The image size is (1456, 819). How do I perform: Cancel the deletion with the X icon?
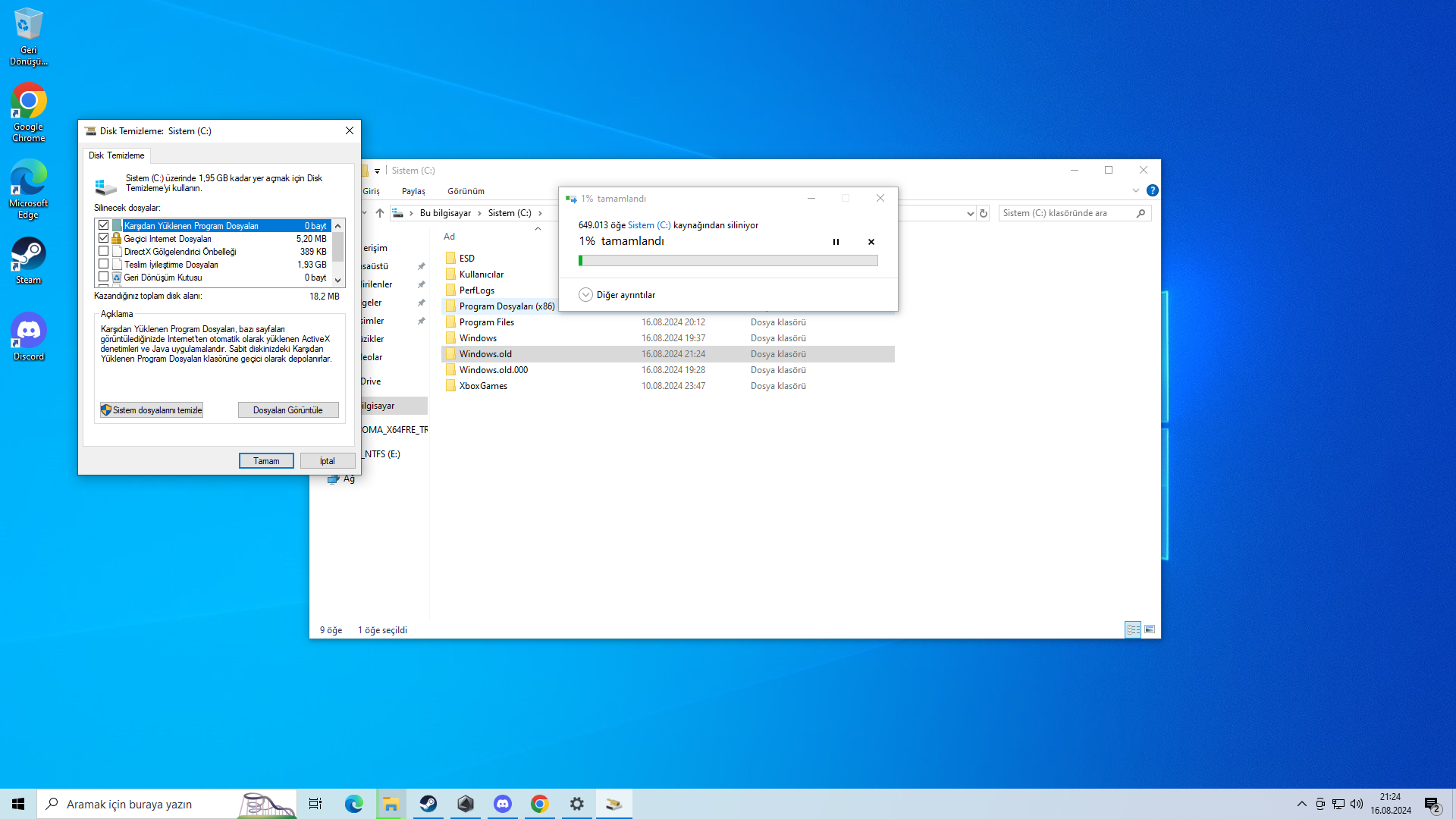point(871,242)
